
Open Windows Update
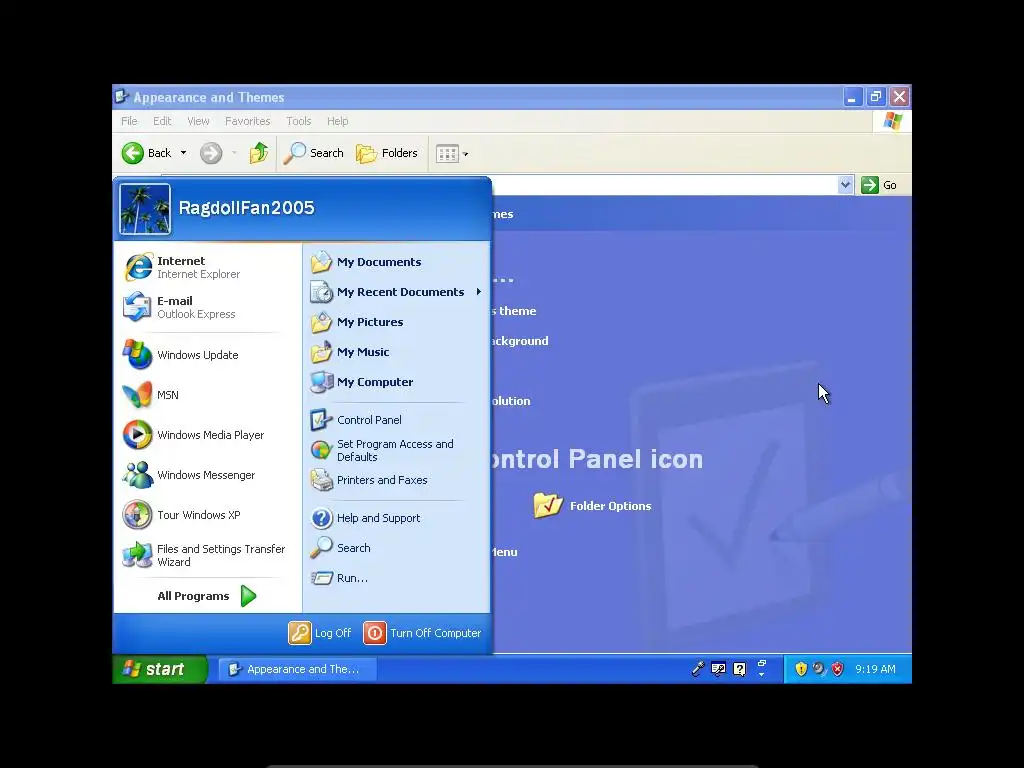click(x=207, y=355)
